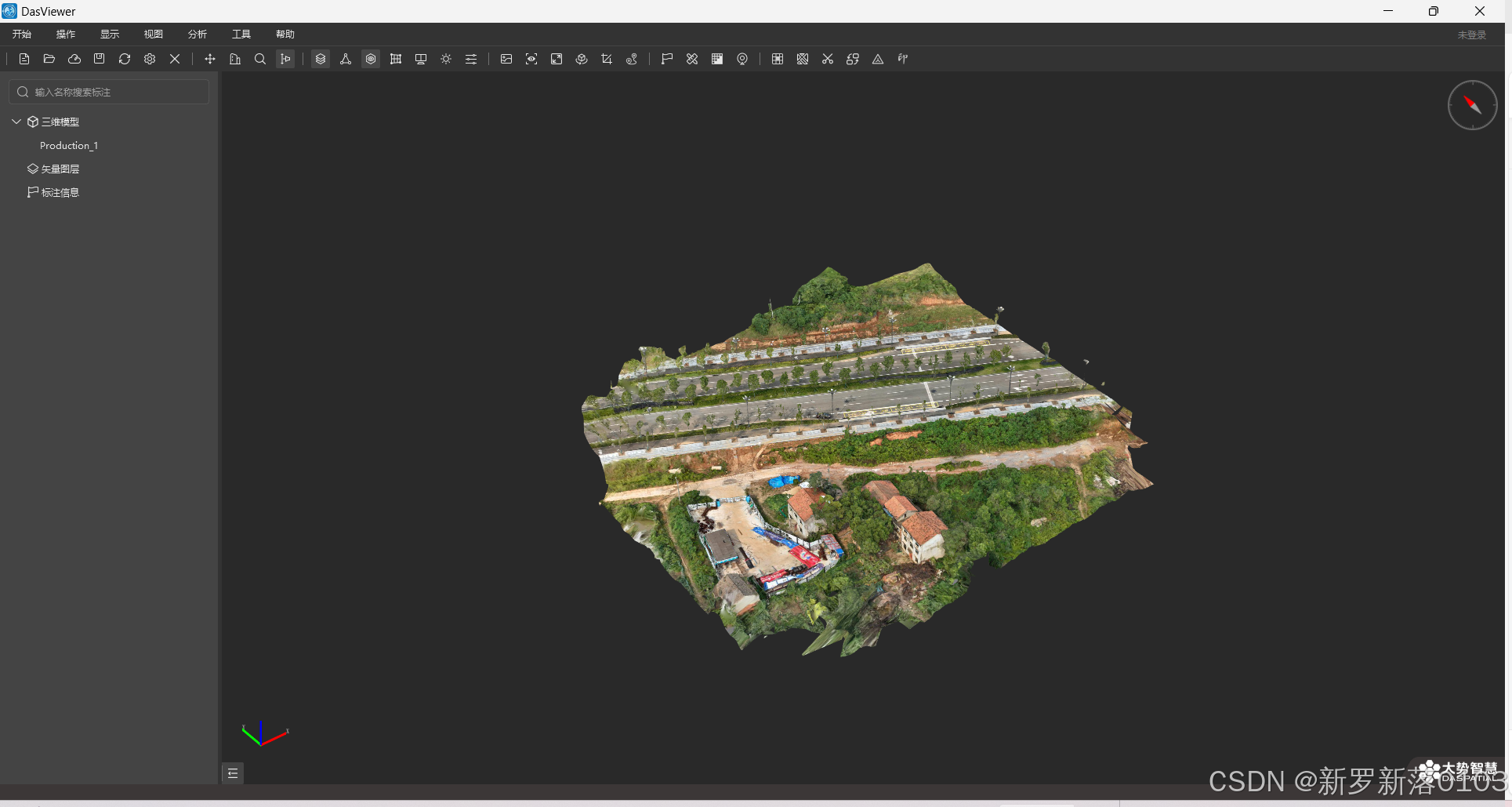Select the flight route tool
The width and height of the screenshot is (1512, 807).
(x=632, y=59)
